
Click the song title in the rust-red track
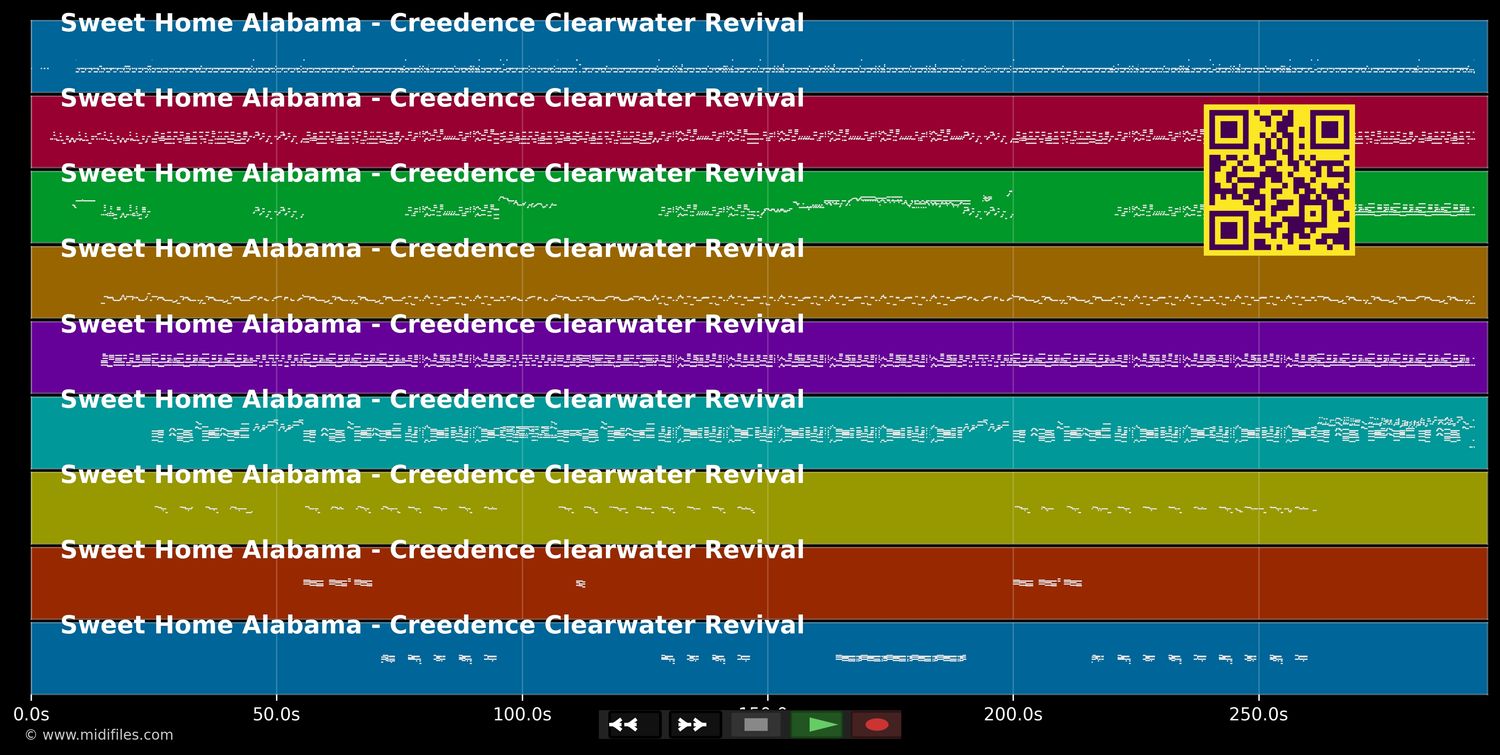(x=432, y=550)
